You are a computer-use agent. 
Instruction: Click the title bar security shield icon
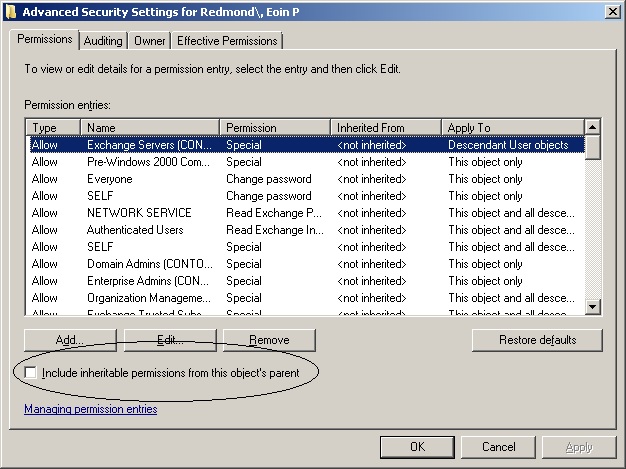coord(11,11)
